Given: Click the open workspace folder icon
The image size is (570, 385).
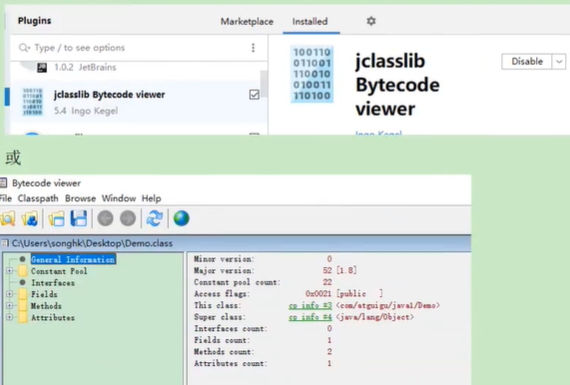Looking at the screenshot, I should coord(56,219).
